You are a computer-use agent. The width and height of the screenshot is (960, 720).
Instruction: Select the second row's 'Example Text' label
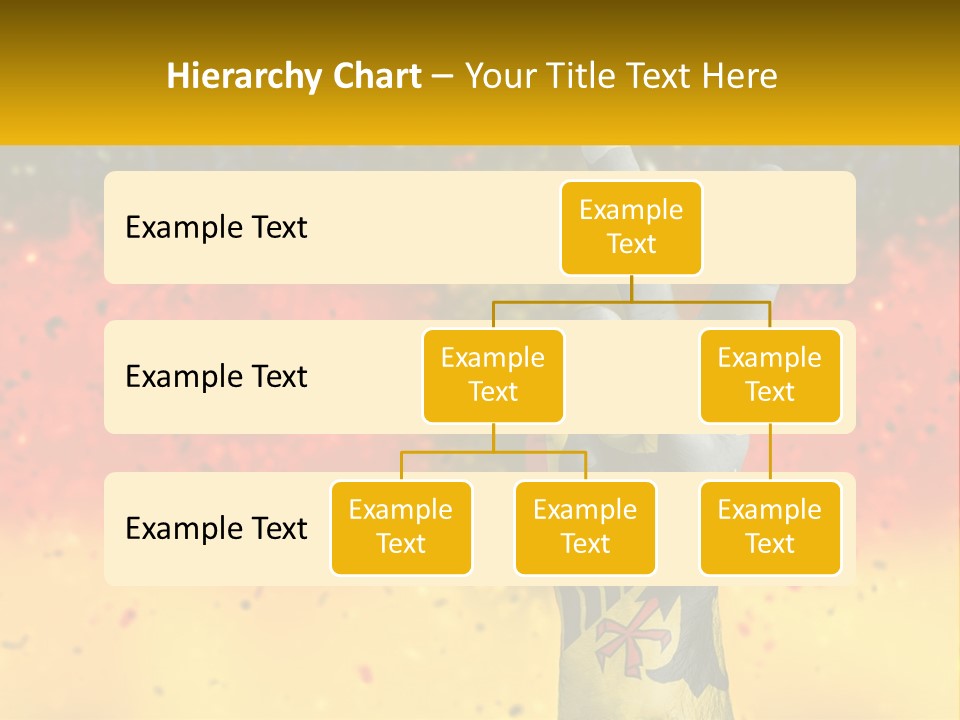[216, 376]
